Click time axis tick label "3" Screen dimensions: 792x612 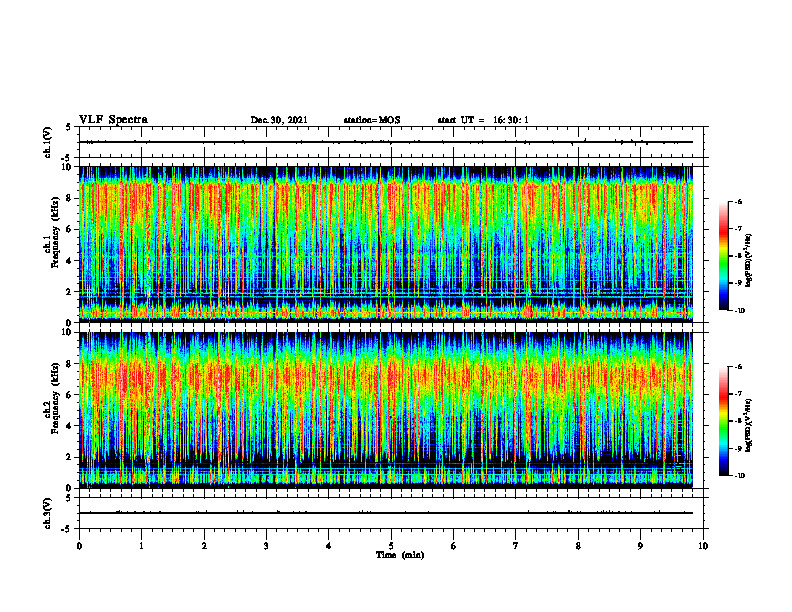pyautogui.click(x=266, y=546)
